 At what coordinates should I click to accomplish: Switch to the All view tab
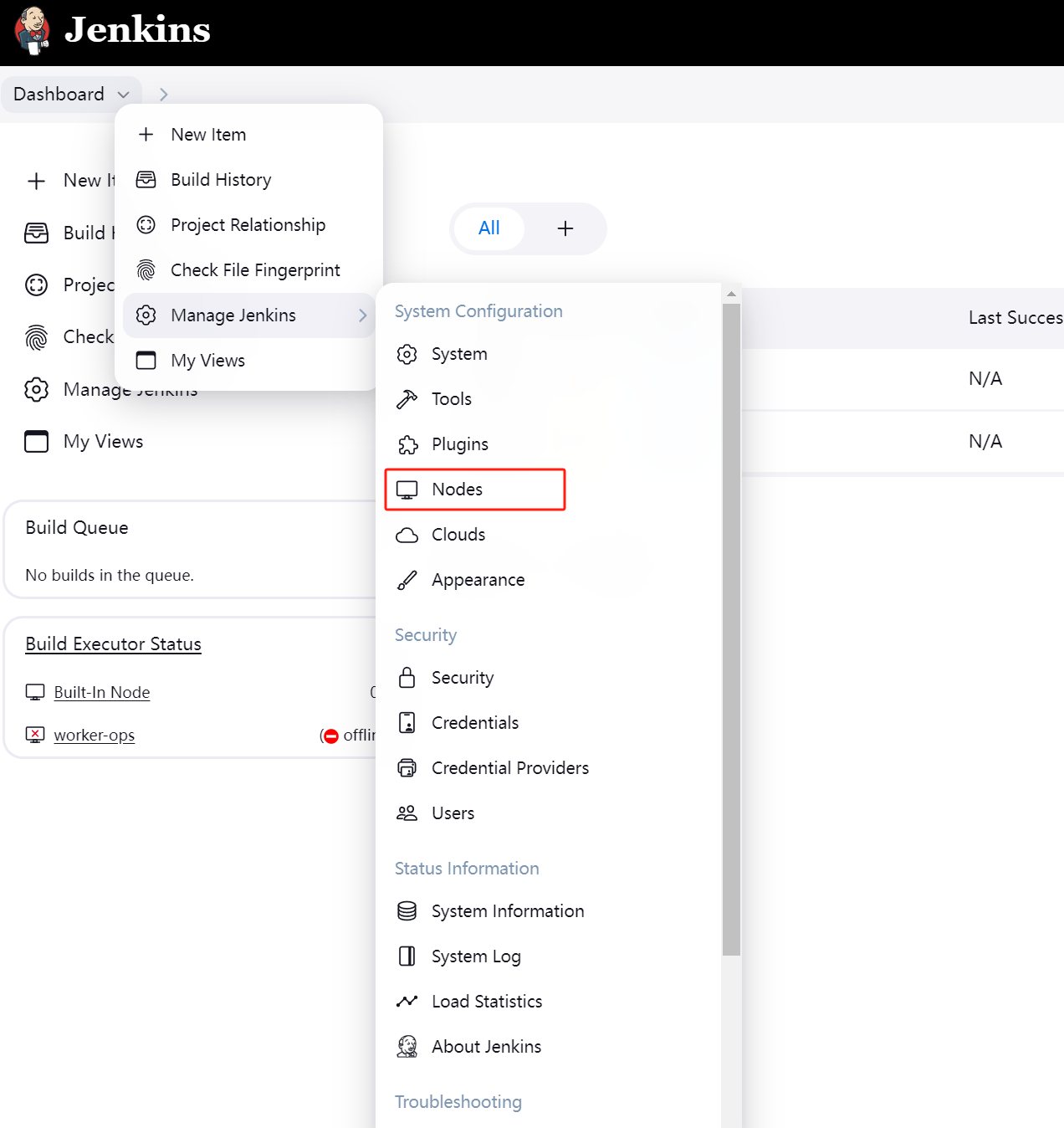[x=489, y=228]
